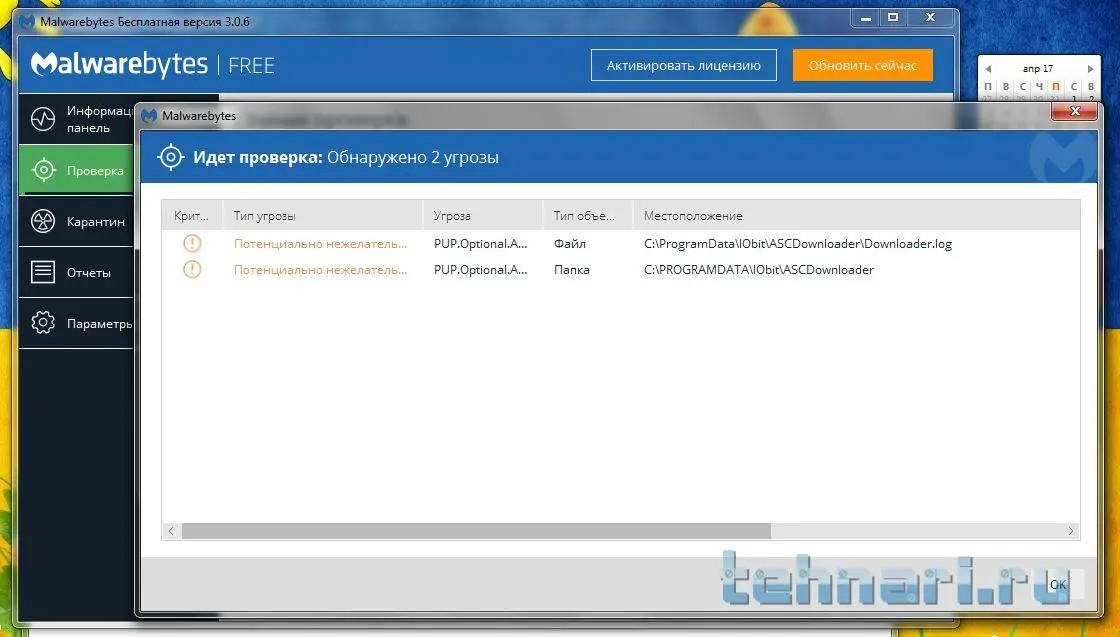
Task: Sort by the Крит... column header
Action: 192,216
